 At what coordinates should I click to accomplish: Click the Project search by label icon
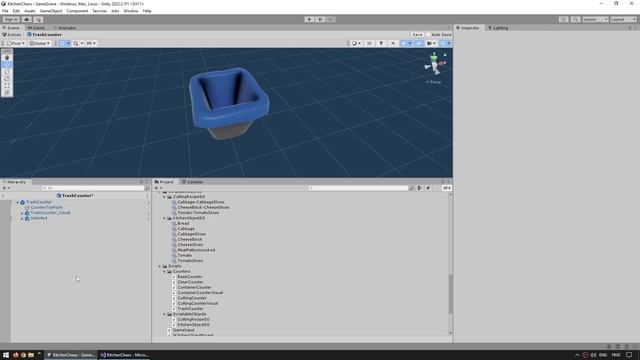pyautogui.click(x=428, y=188)
